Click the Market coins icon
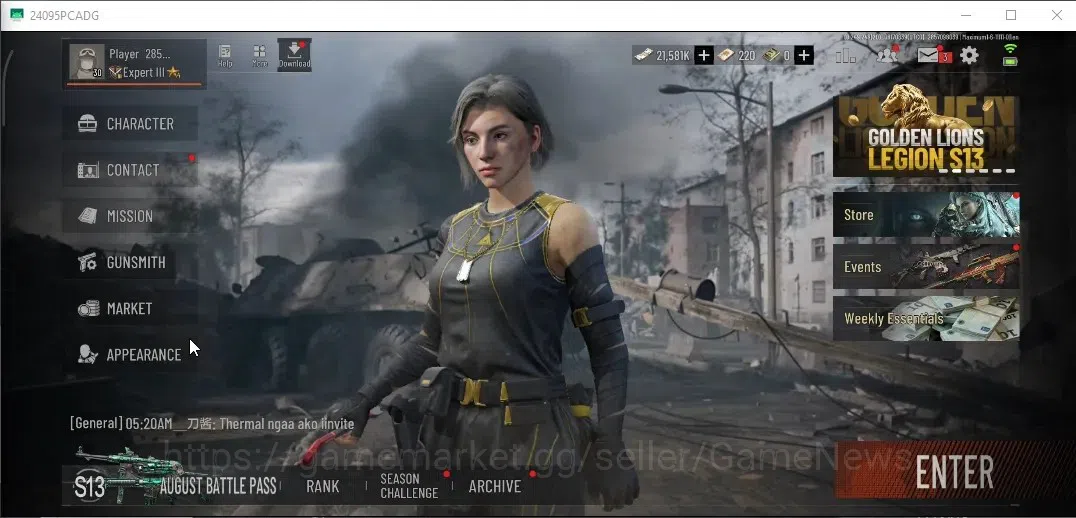Image resolution: width=1076 pixels, height=518 pixels. pos(88,309)
